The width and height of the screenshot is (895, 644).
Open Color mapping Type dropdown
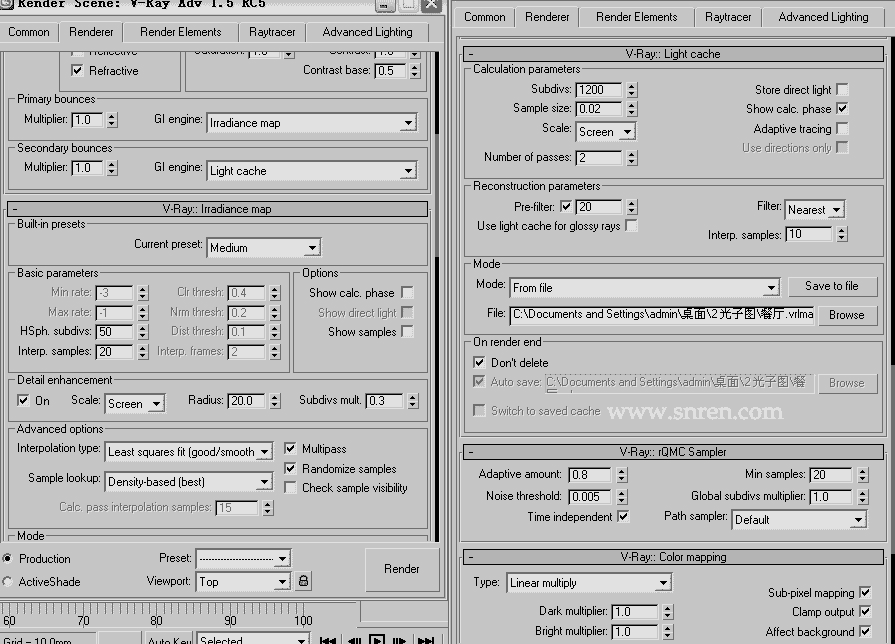[x=589, y=583]
